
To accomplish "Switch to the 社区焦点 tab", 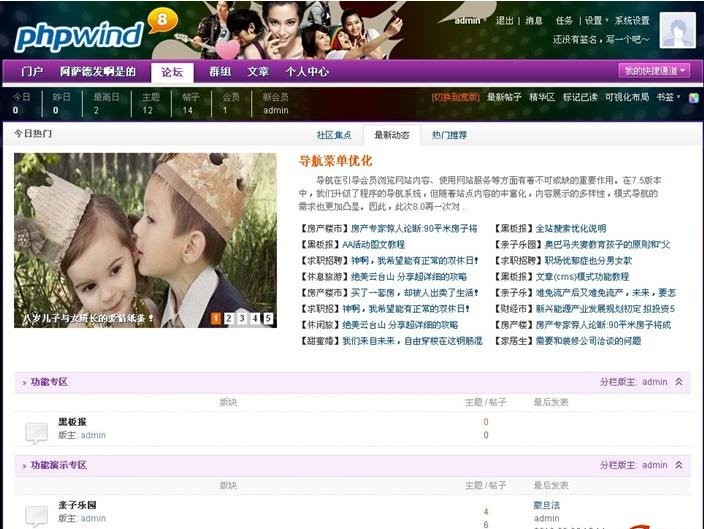I will (334, 135).
